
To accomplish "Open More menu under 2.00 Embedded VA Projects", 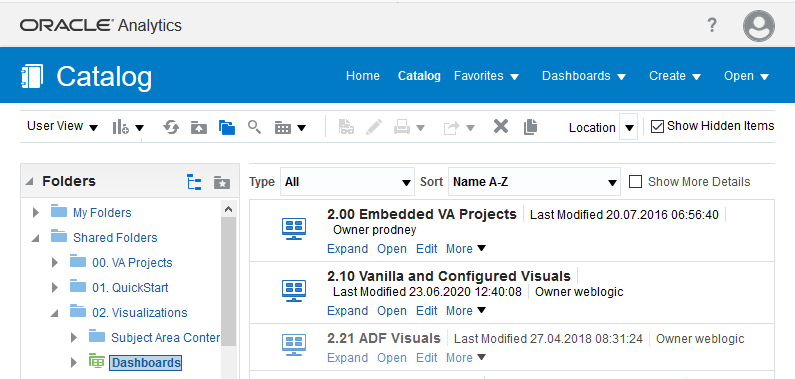I will 465,249.
